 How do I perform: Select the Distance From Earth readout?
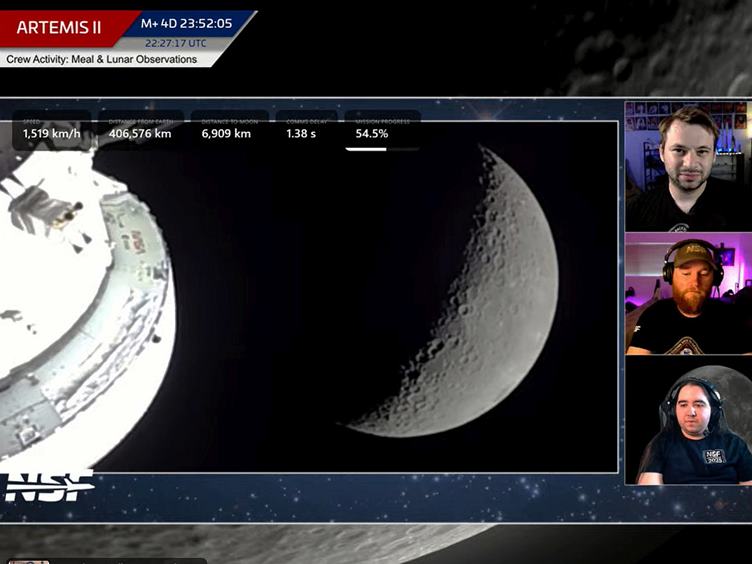139,130
